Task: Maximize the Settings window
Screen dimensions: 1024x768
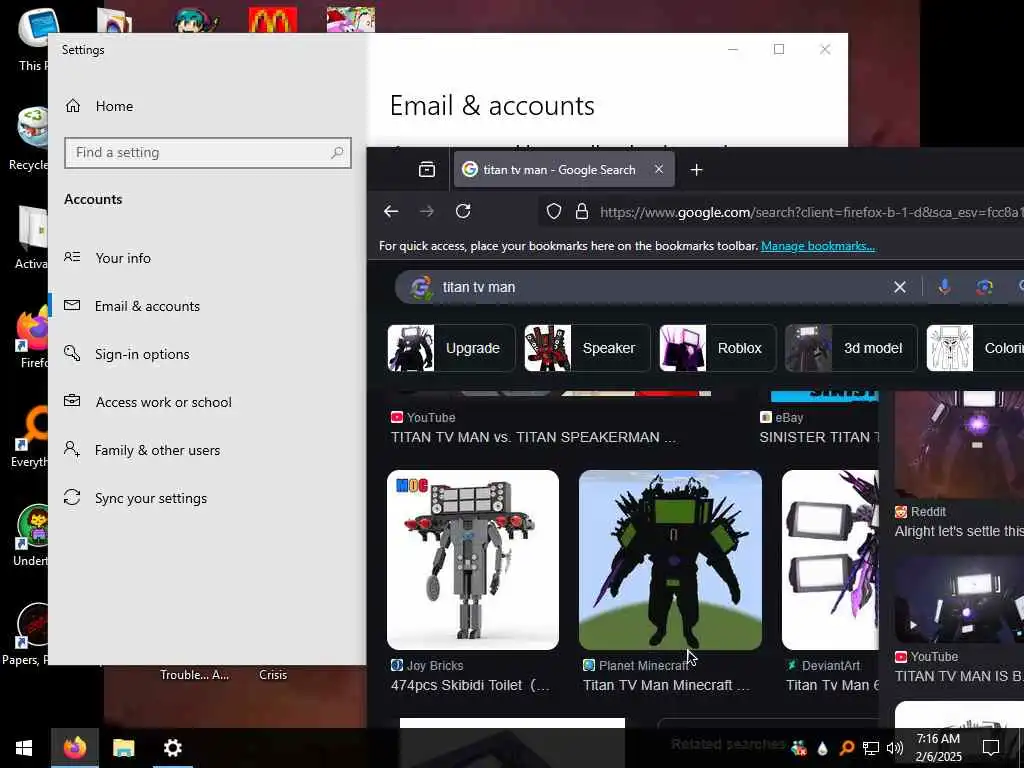Action: click(x=778, y=50)
